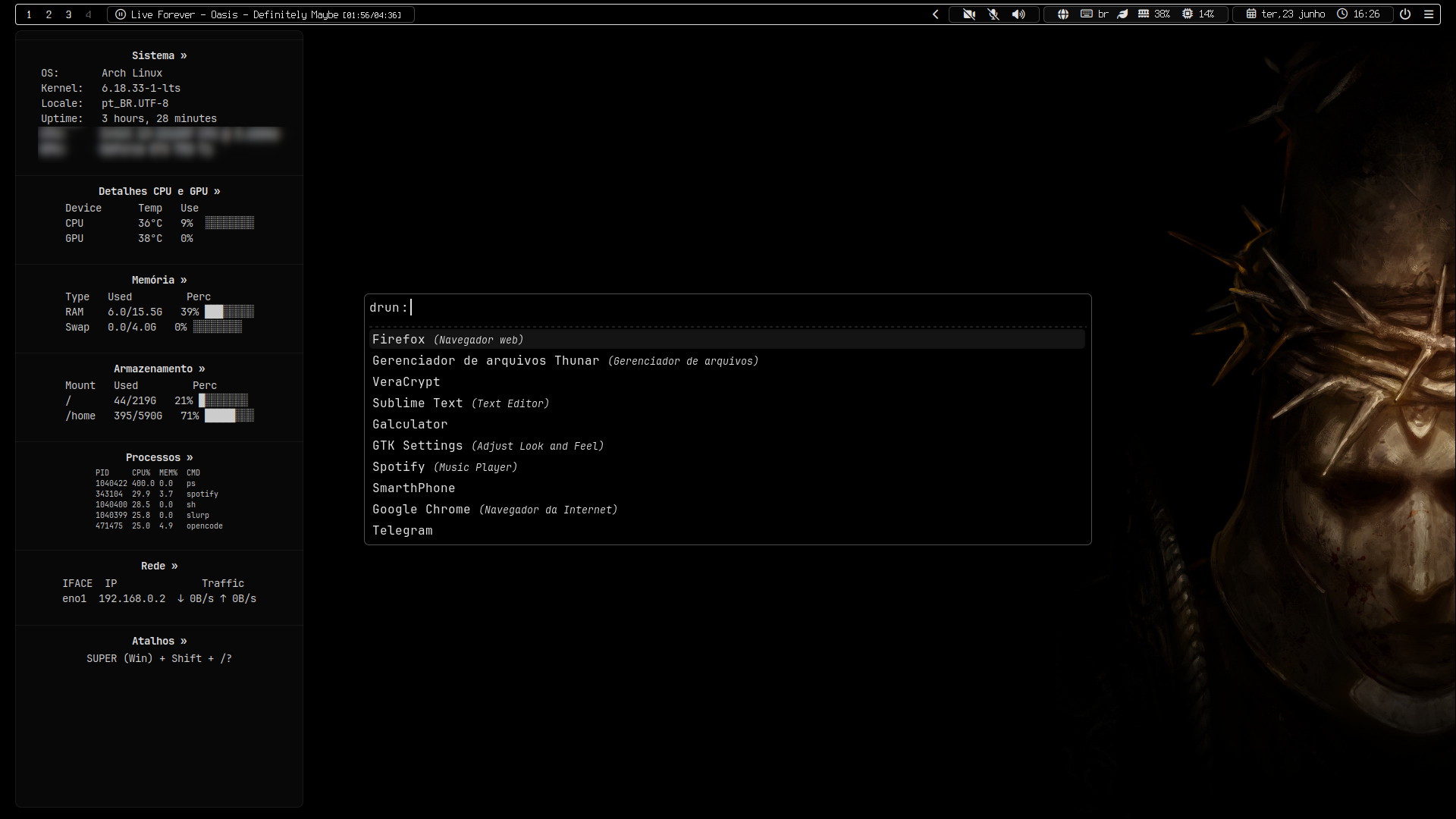Click the RAM usage bar at 39%
1456x819 pixels.
(230, 312)
